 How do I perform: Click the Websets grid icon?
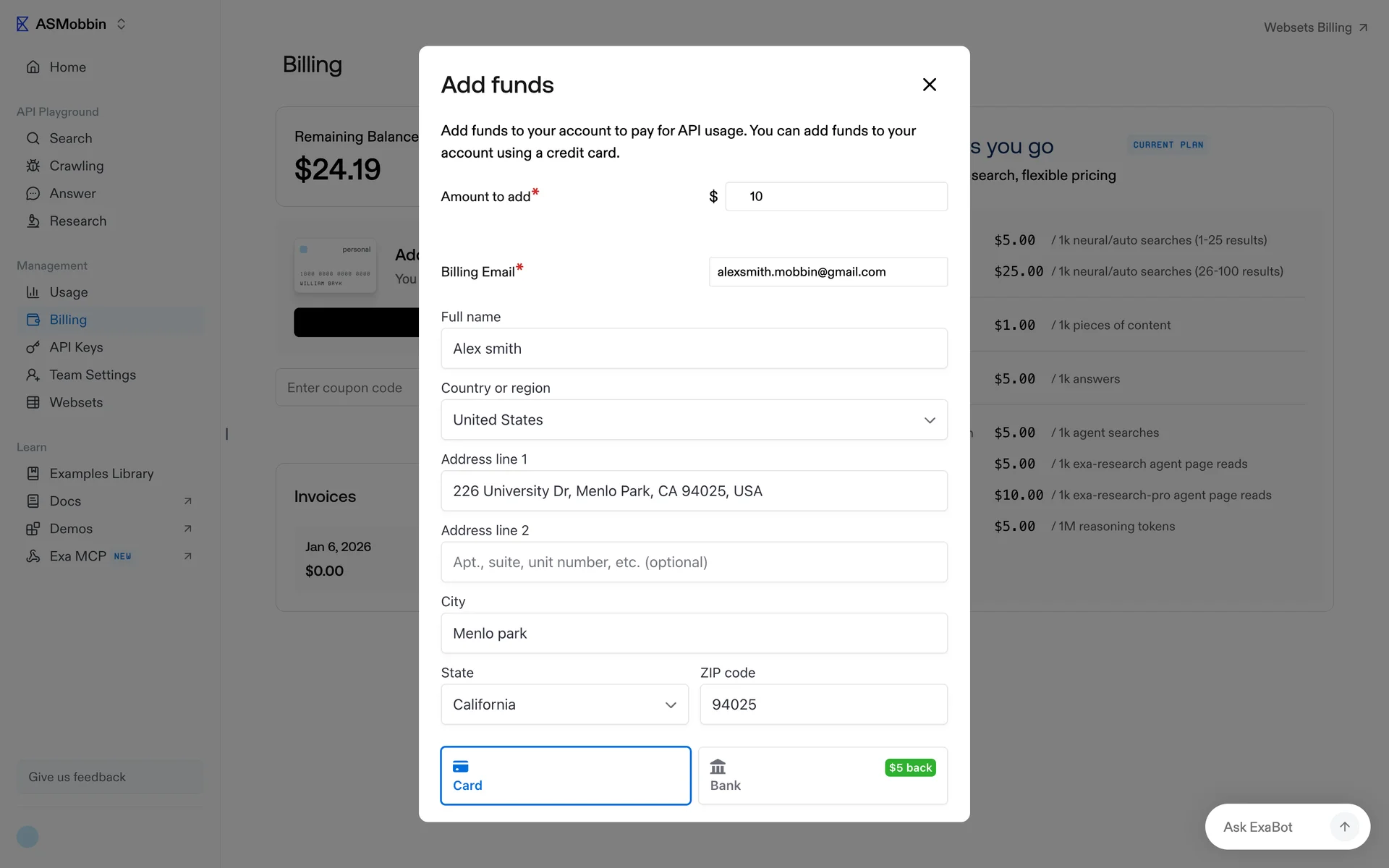pos(33,402)
